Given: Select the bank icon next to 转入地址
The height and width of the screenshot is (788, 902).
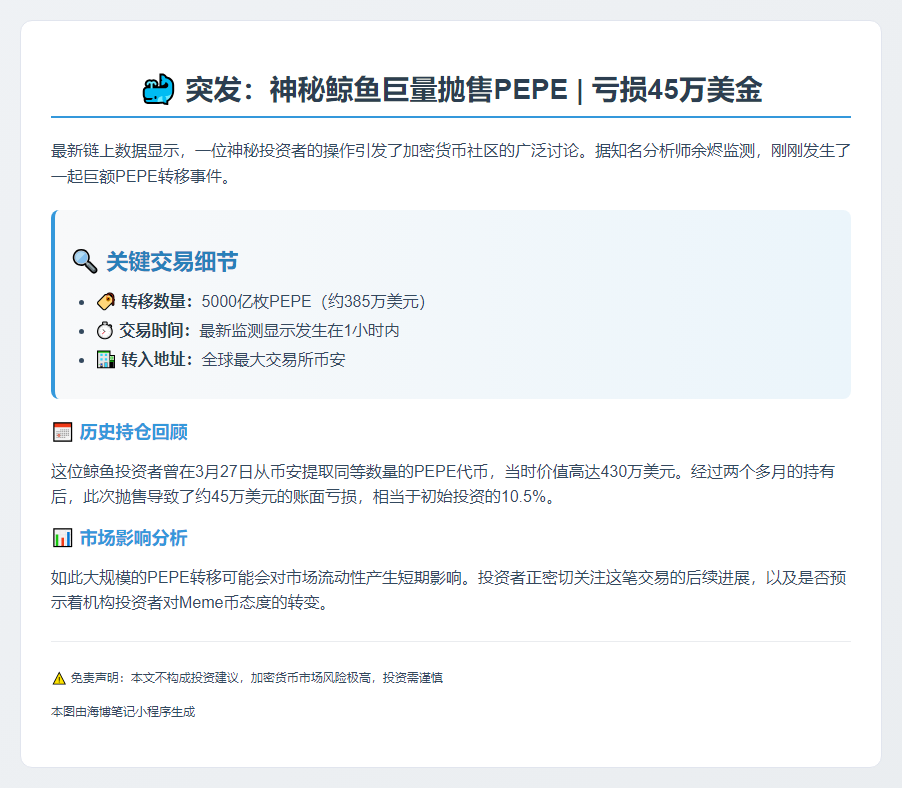Looking at the screenshot, I should tap(105, 361).
